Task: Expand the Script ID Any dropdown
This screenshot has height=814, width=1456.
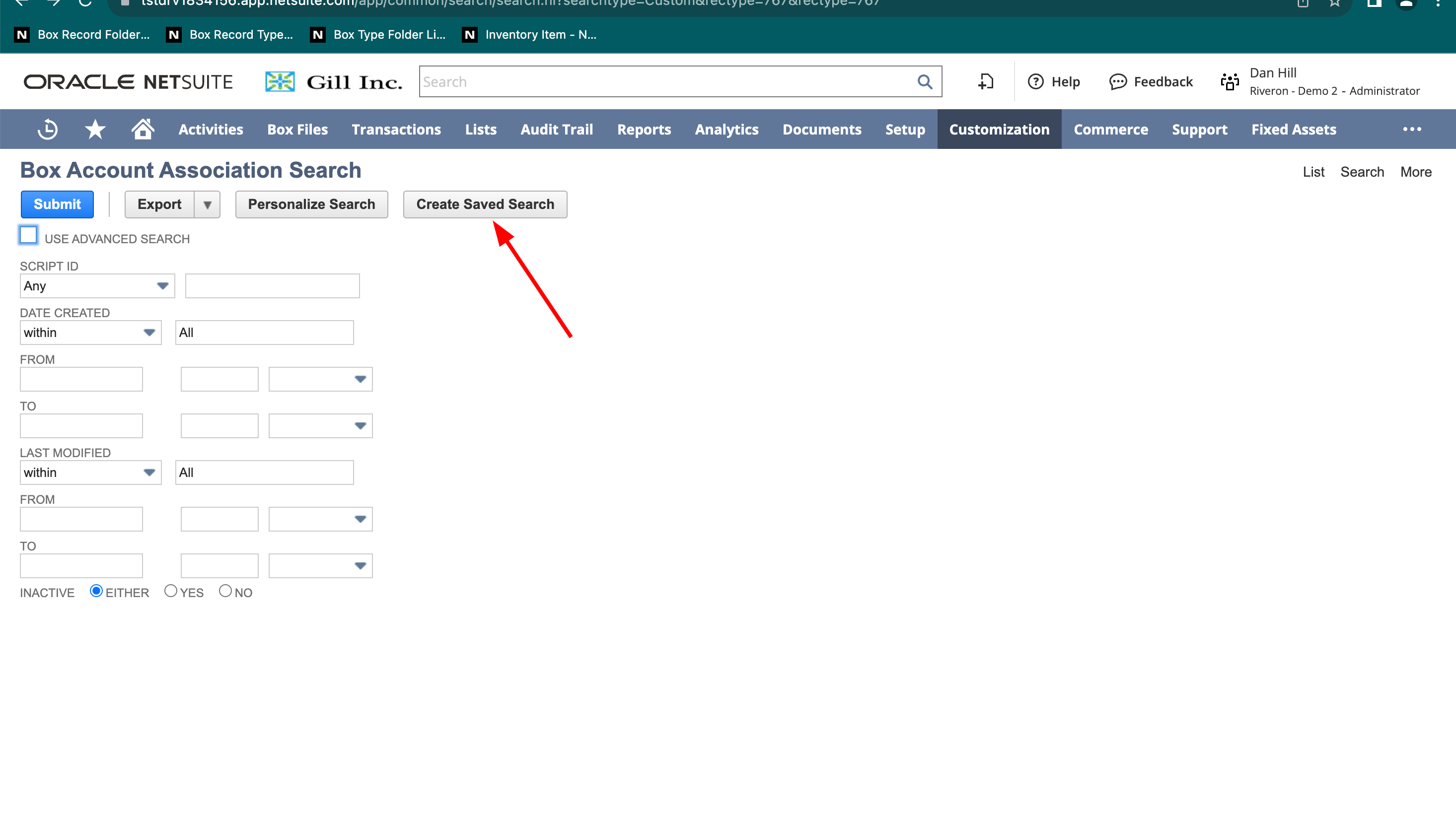Action: point(97,286)
